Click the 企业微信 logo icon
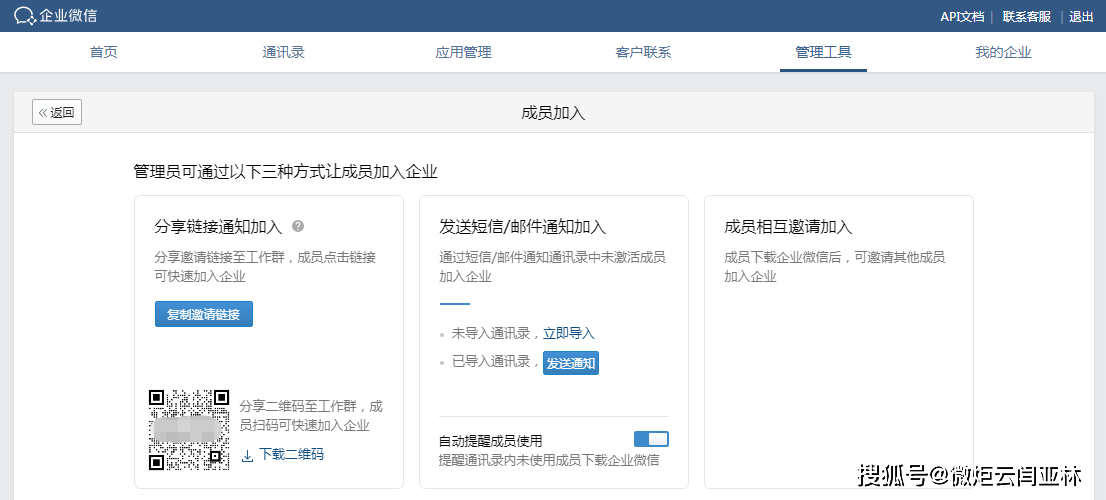 click(x=25, y=16)
